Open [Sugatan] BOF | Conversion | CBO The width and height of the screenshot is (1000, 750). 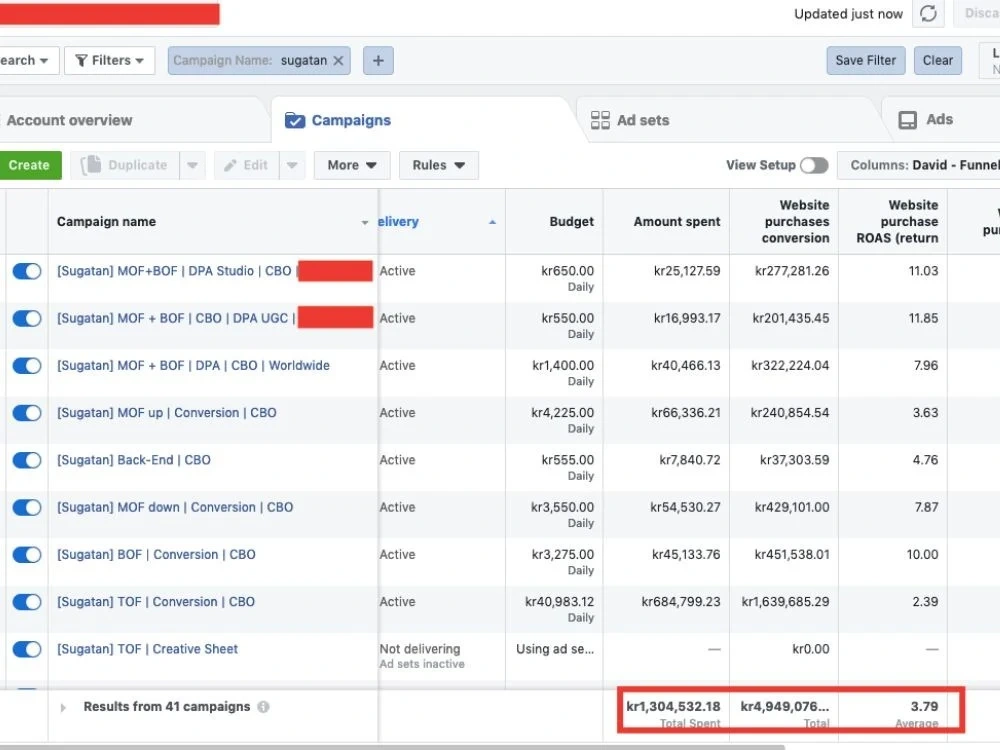(156, 554)
